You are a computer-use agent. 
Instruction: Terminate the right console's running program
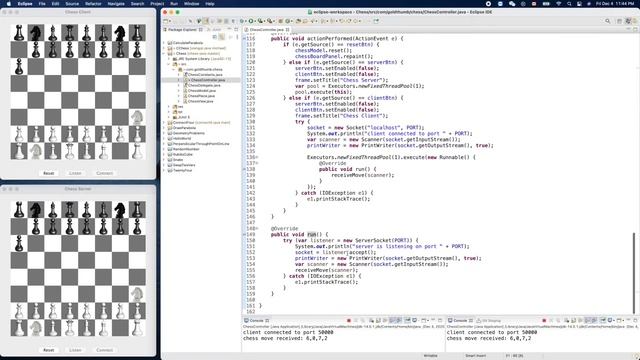click(x=544, y=320)
